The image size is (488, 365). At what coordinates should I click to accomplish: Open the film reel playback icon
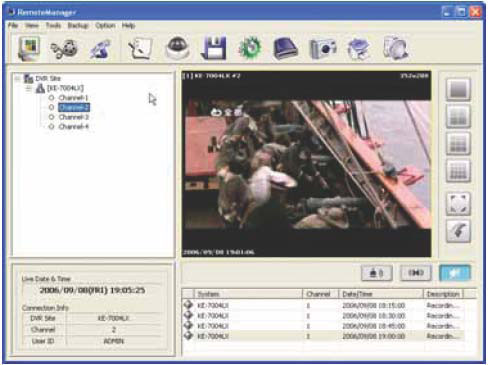click(64, 49)
